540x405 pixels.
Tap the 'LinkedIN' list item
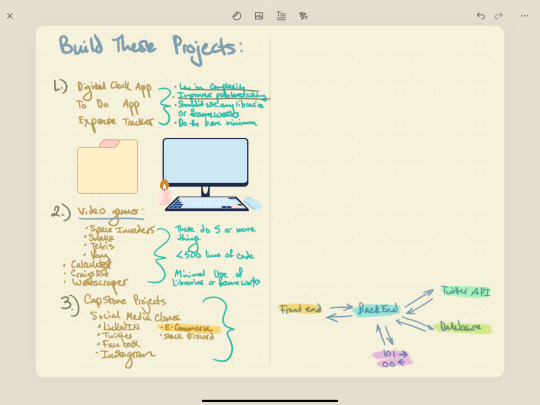119,327
